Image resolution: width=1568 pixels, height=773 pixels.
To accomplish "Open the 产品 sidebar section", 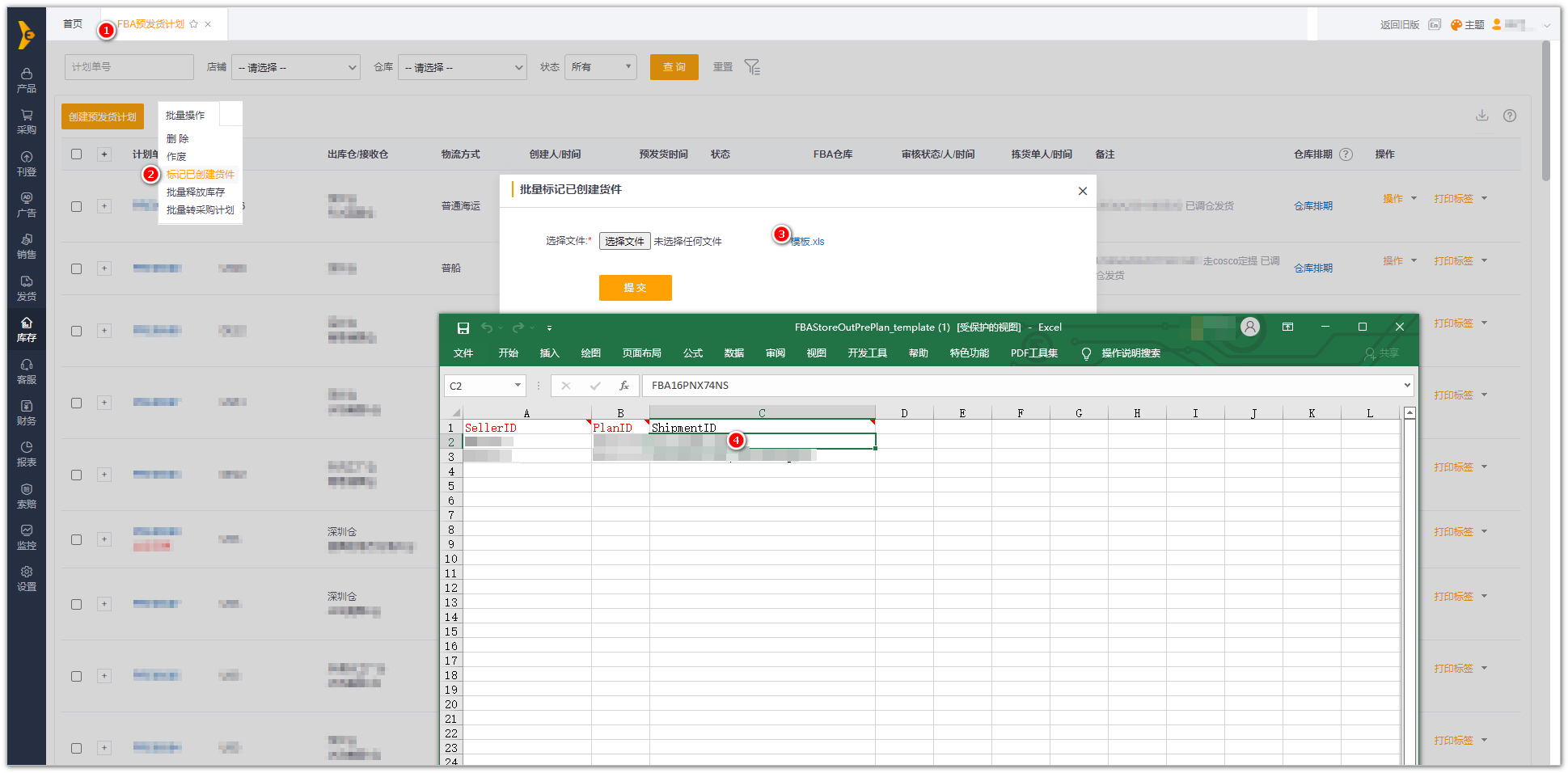I will (x=27, y=80).
